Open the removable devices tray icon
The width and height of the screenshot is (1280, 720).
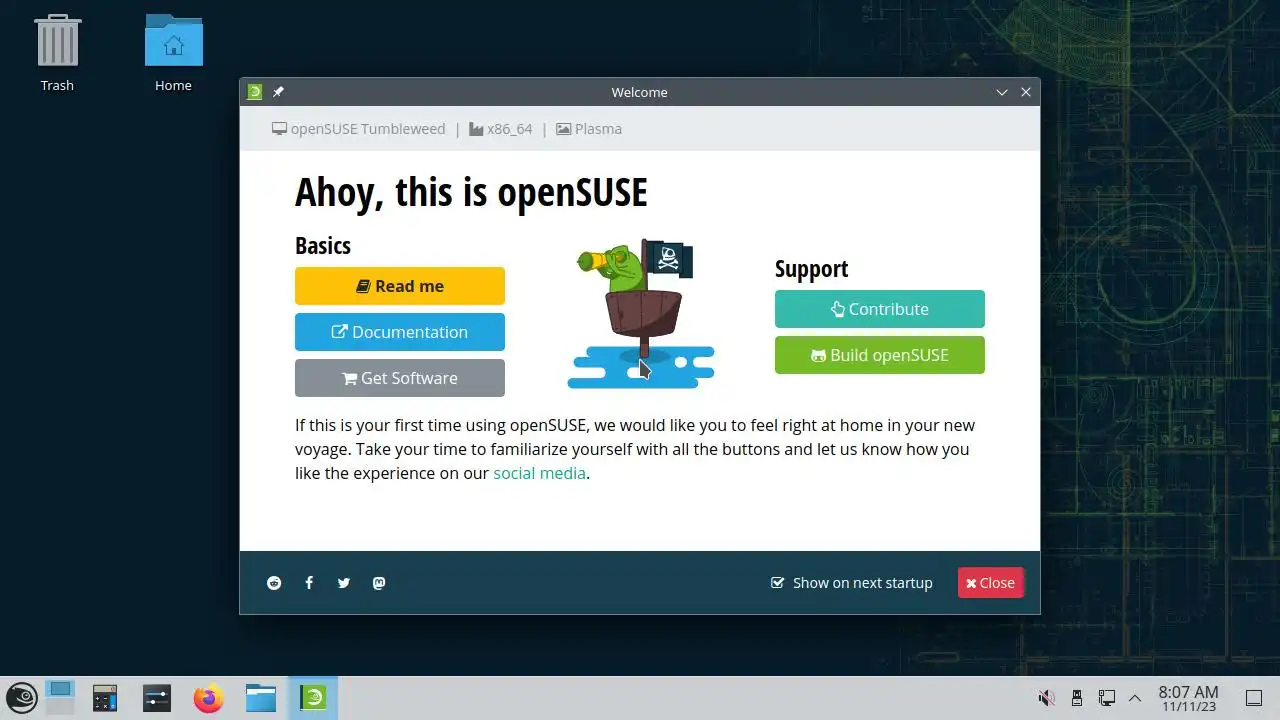1077,698
